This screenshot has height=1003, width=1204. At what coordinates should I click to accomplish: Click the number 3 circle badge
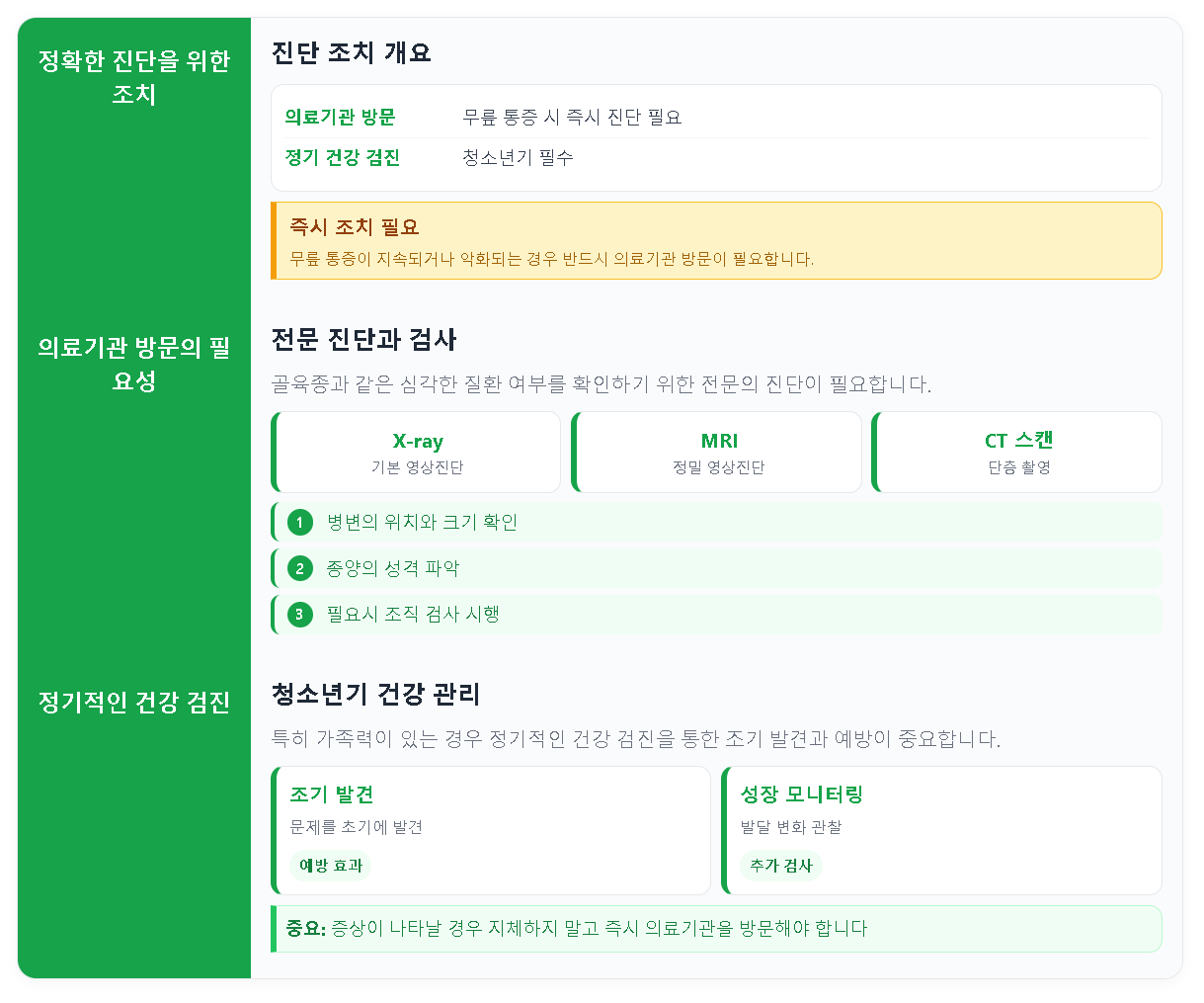300,614
